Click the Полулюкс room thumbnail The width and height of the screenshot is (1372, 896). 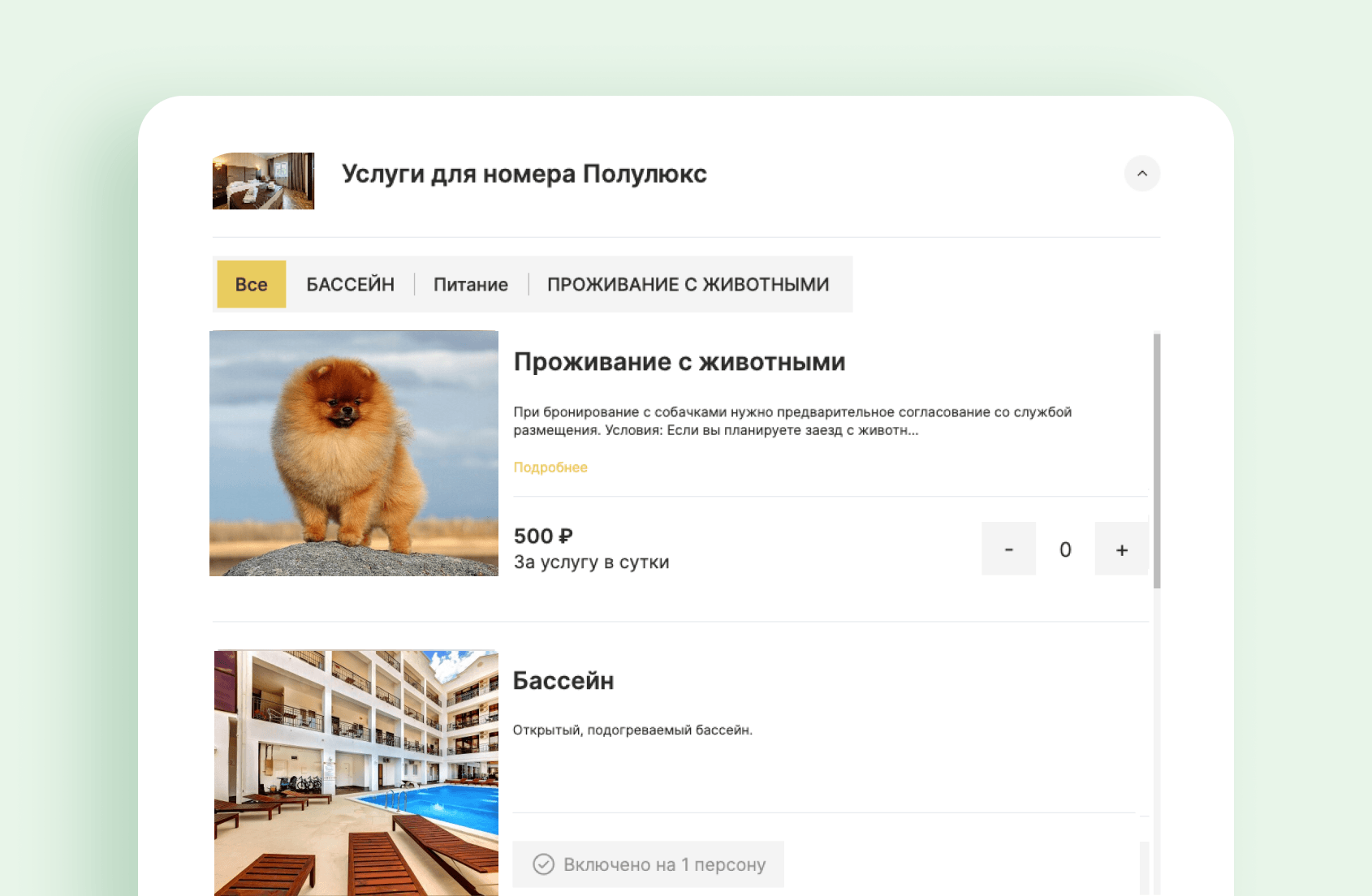[x=263, y=181]
